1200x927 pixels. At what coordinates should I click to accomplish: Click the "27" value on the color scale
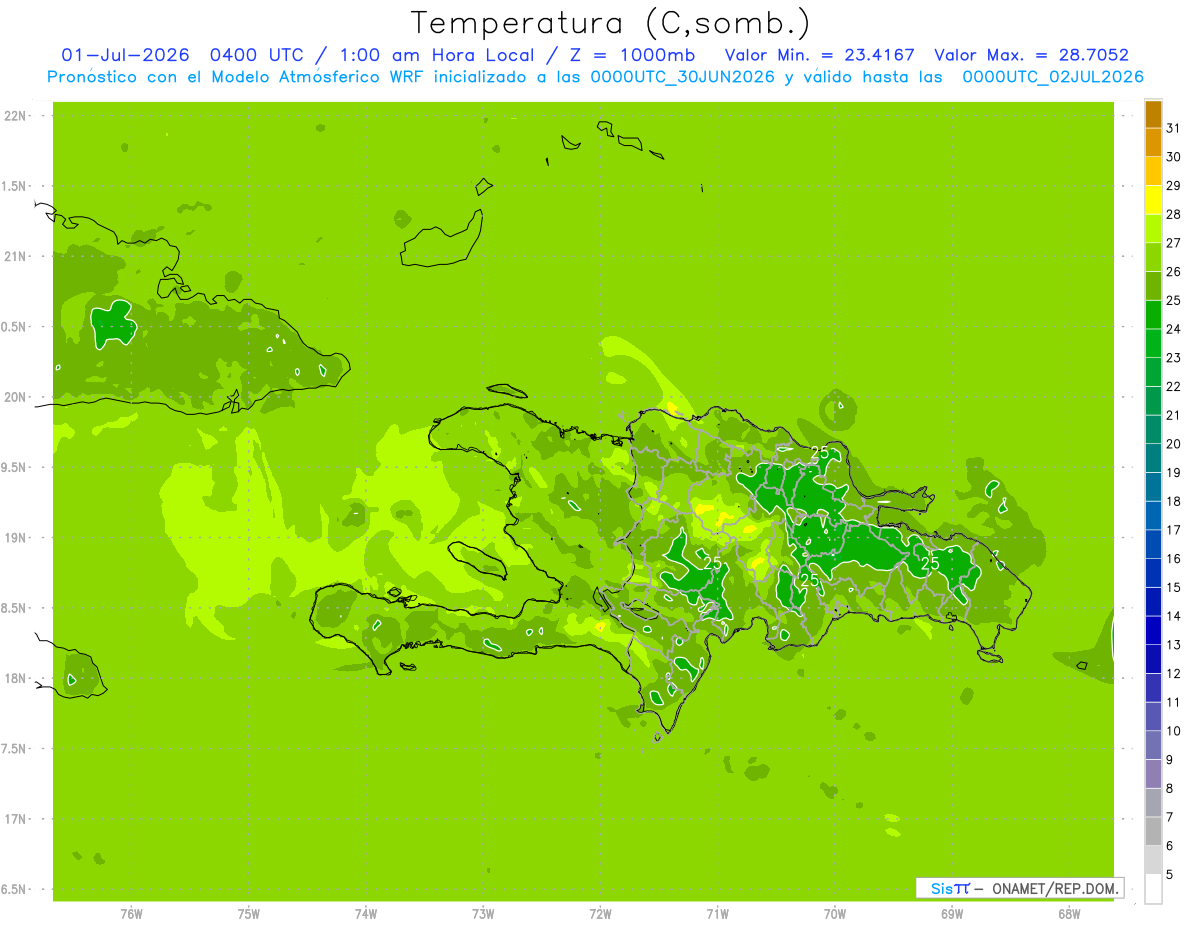(1174, 243)
